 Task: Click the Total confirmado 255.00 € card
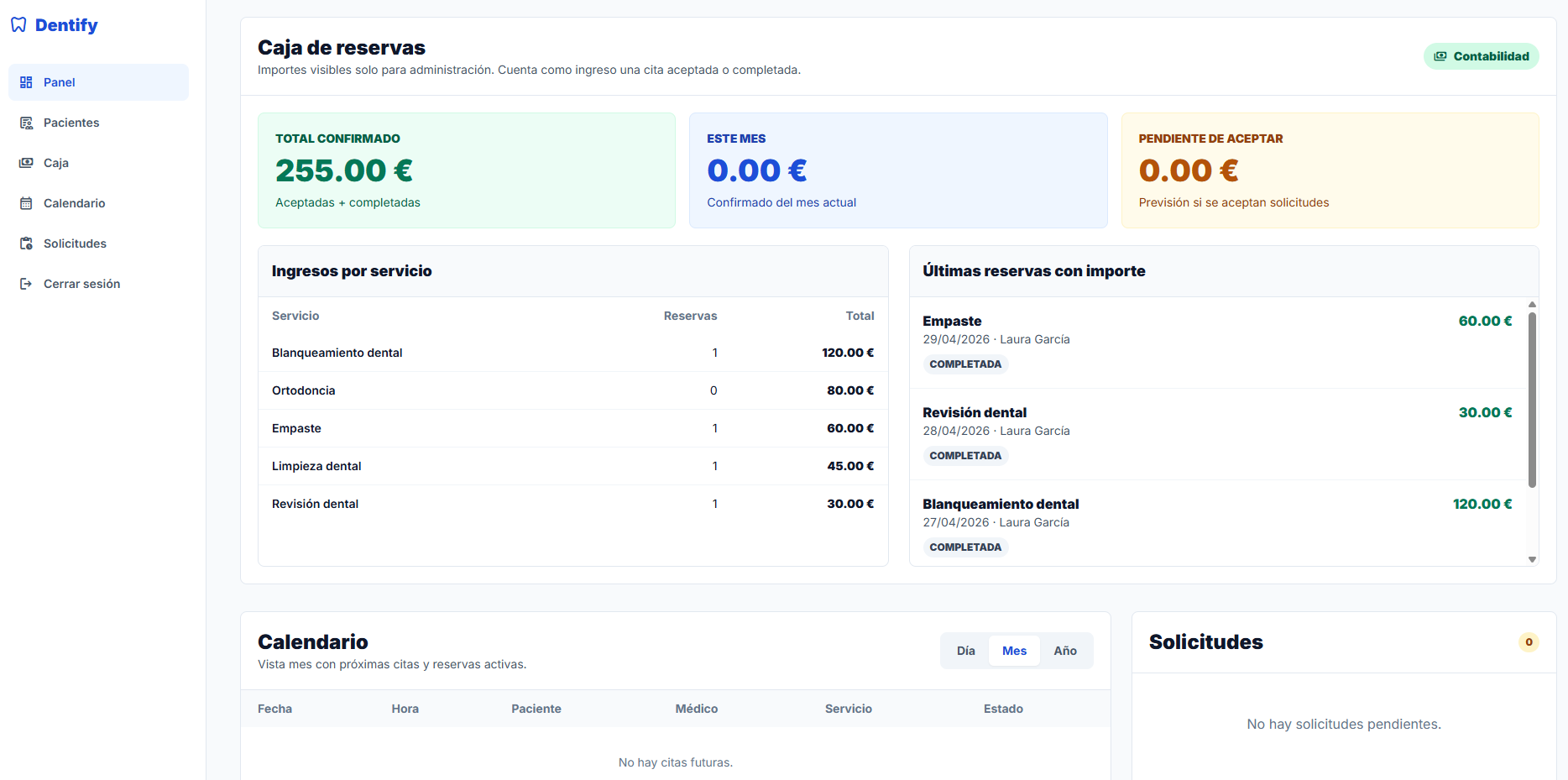click(467, 170)
